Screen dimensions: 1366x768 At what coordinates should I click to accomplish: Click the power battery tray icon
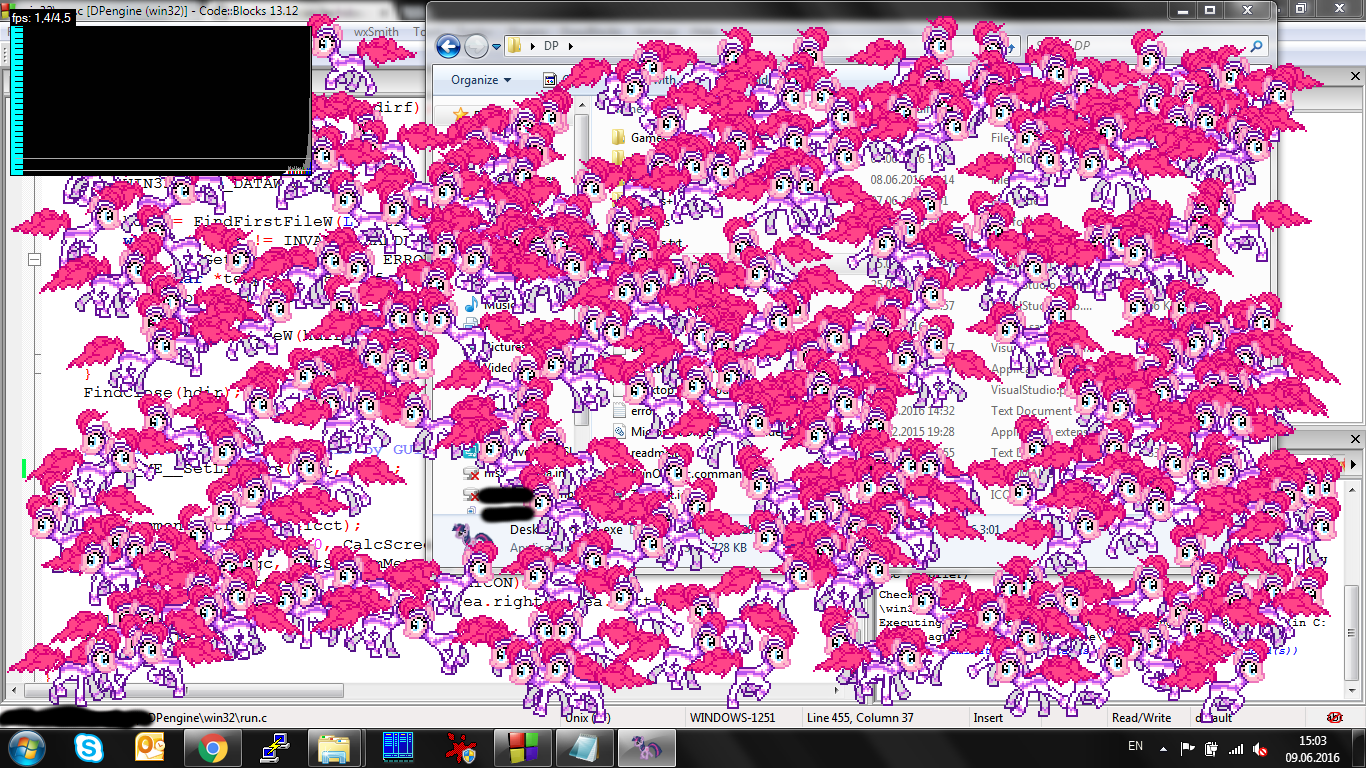(1212, 749)
